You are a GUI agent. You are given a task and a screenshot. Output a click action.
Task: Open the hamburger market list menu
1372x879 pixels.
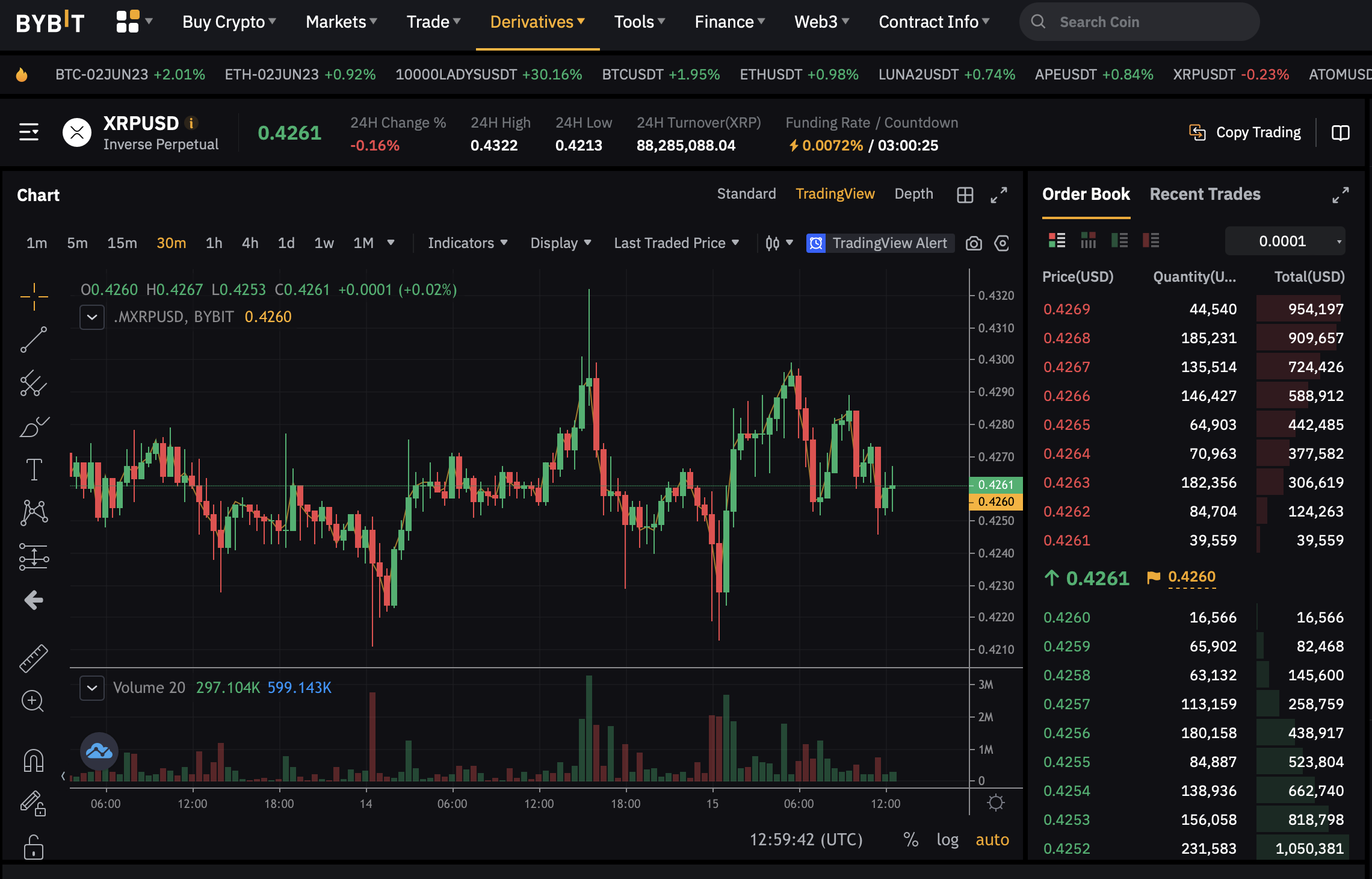tap(29, 132)
